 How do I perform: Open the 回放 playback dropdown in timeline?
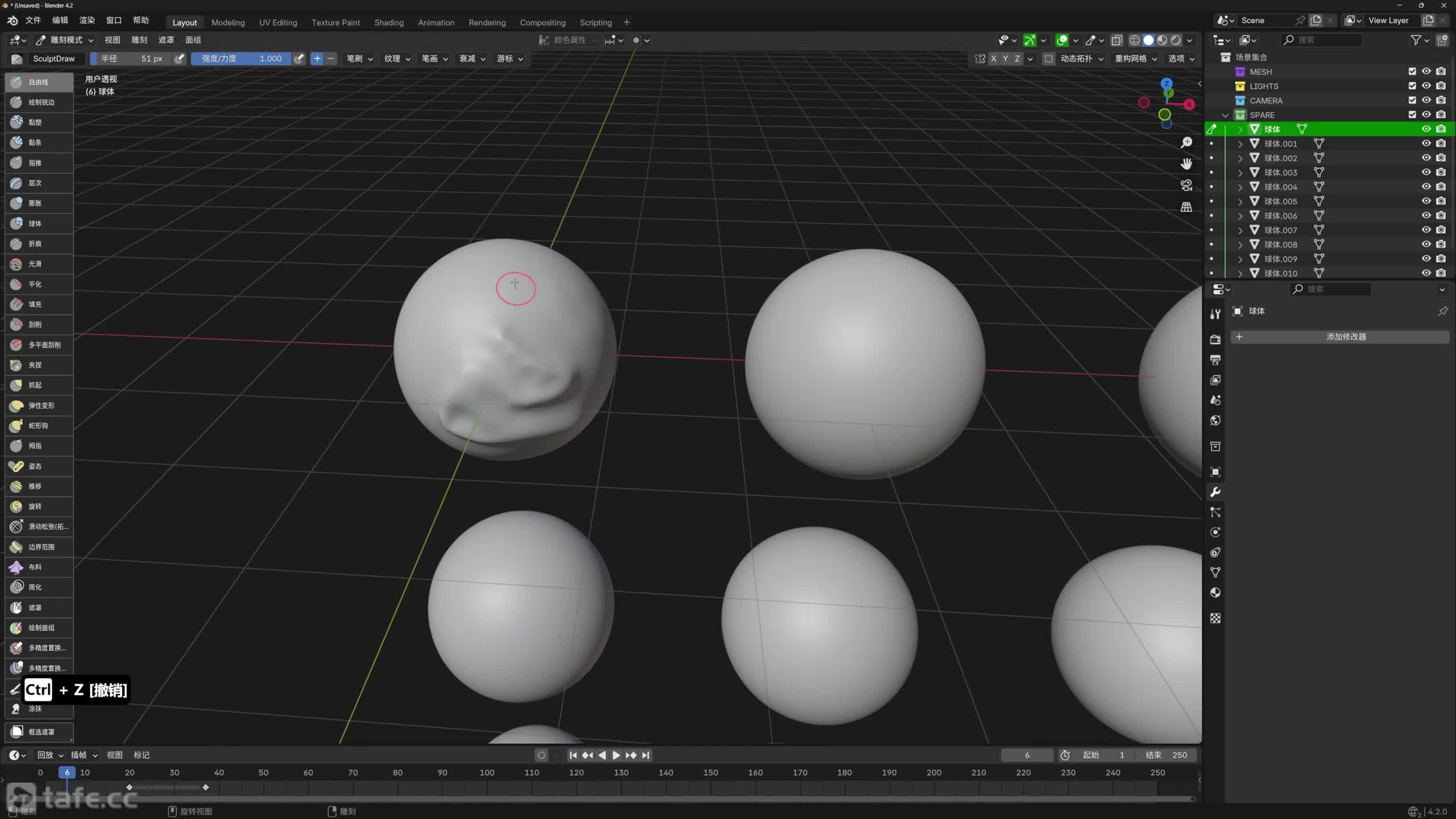tap(50, 755)
